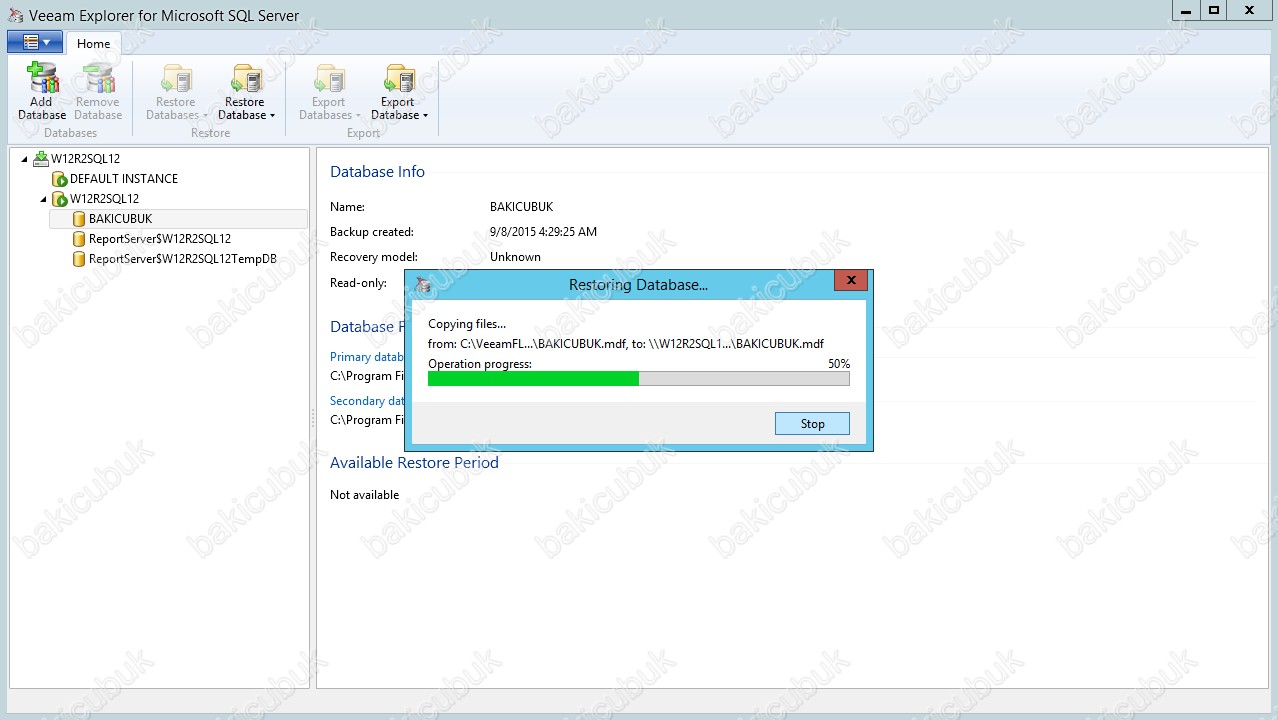Viewport: 1278px width, 720px height.
Task: Open the blue application menu button
Action: (x=35, y=42)
